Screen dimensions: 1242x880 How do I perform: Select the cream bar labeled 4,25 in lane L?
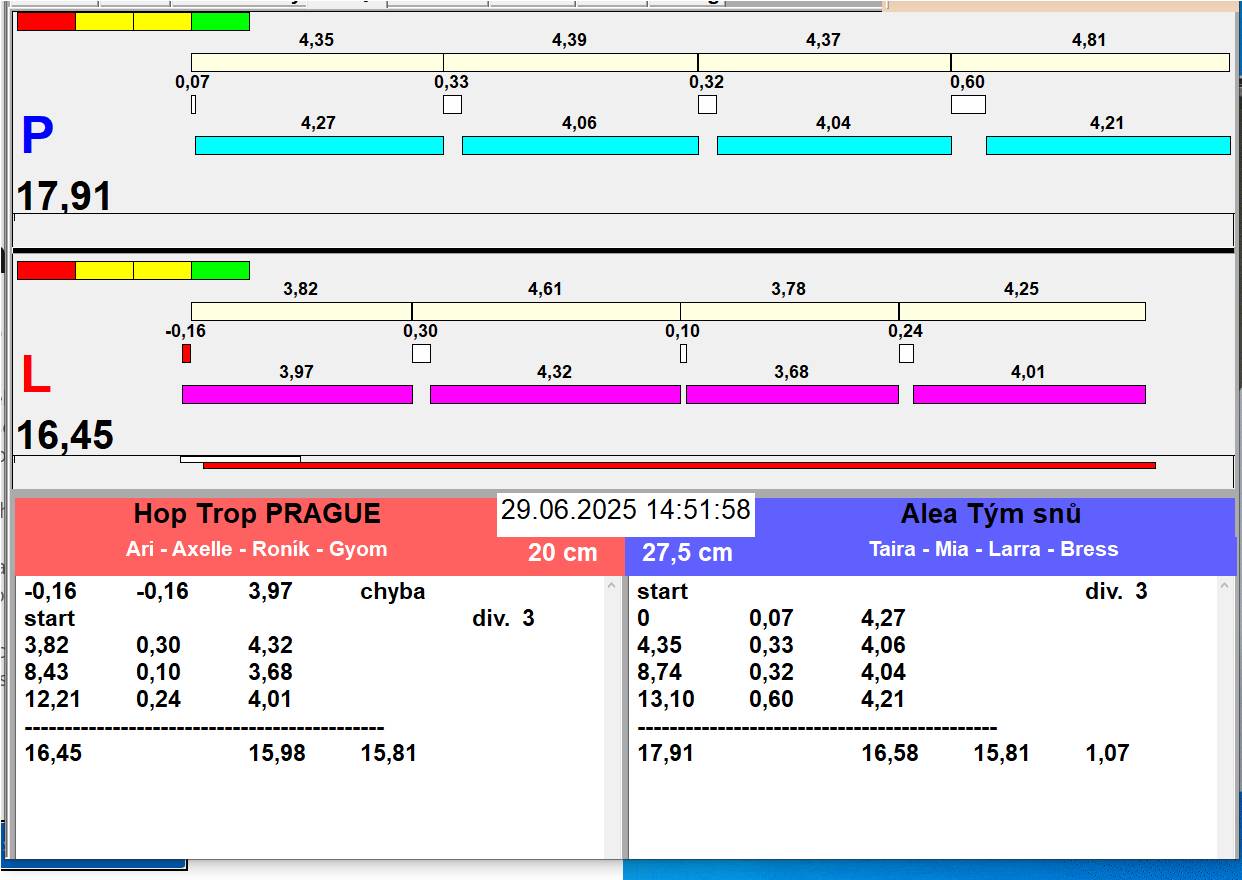1022,311
